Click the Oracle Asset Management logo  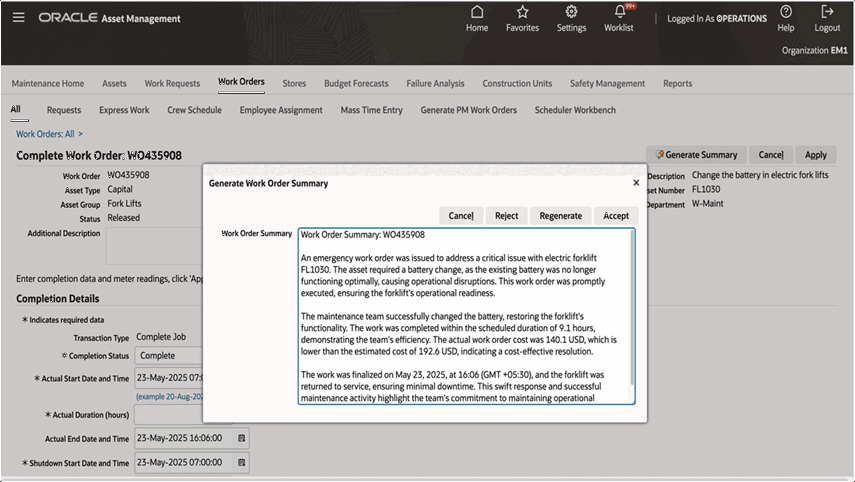[x=109, y=18]
